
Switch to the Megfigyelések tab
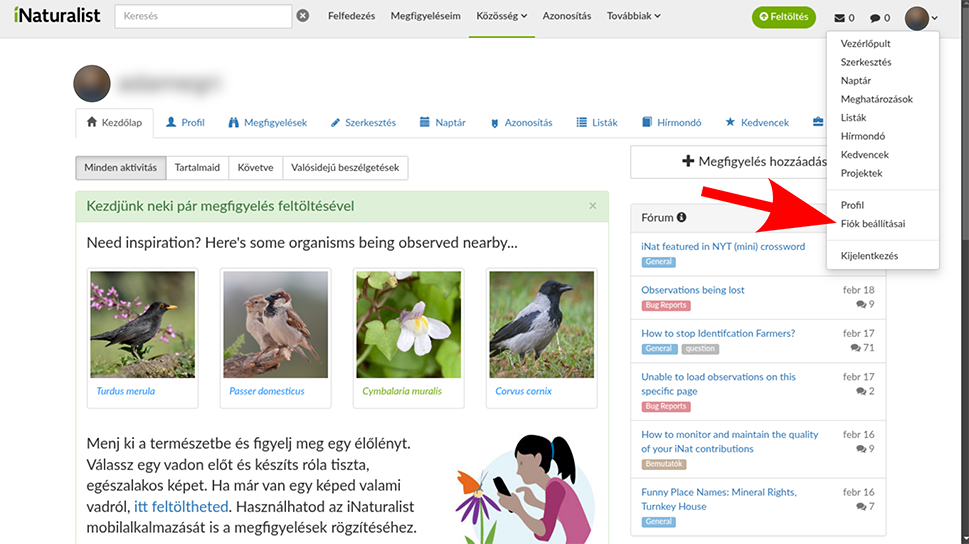coord(267,123)
